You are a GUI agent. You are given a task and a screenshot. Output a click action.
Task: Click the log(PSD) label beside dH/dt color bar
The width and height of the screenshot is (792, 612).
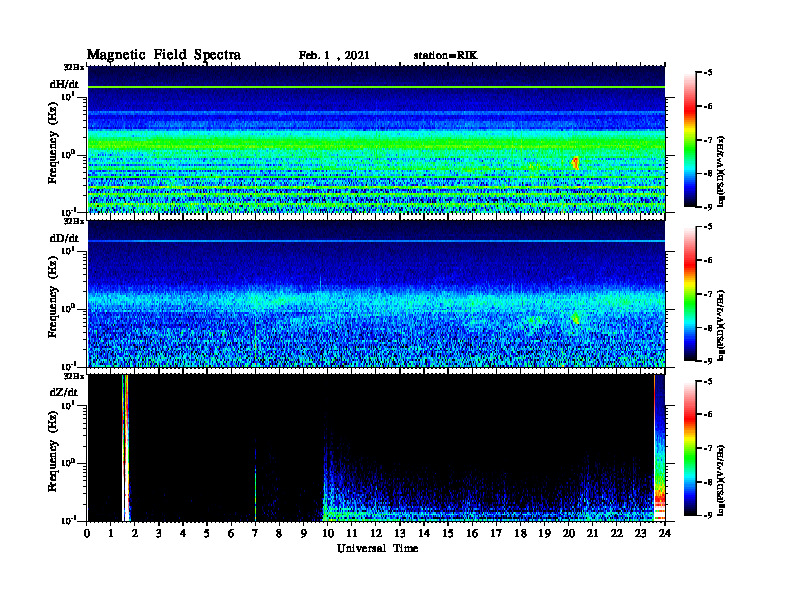pyautogui.click(x=721, y=171)
